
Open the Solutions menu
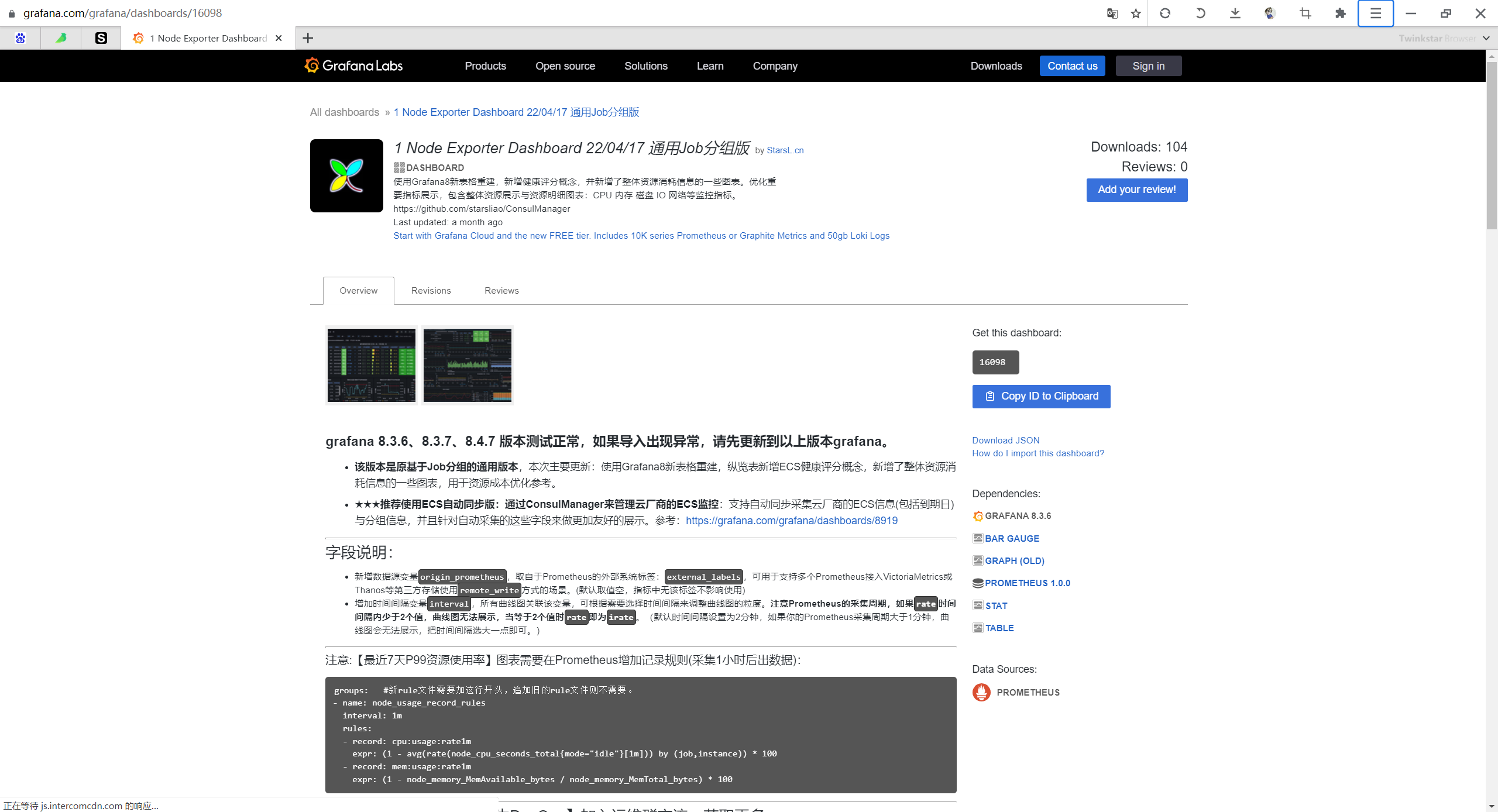click(x=646, y=66)
